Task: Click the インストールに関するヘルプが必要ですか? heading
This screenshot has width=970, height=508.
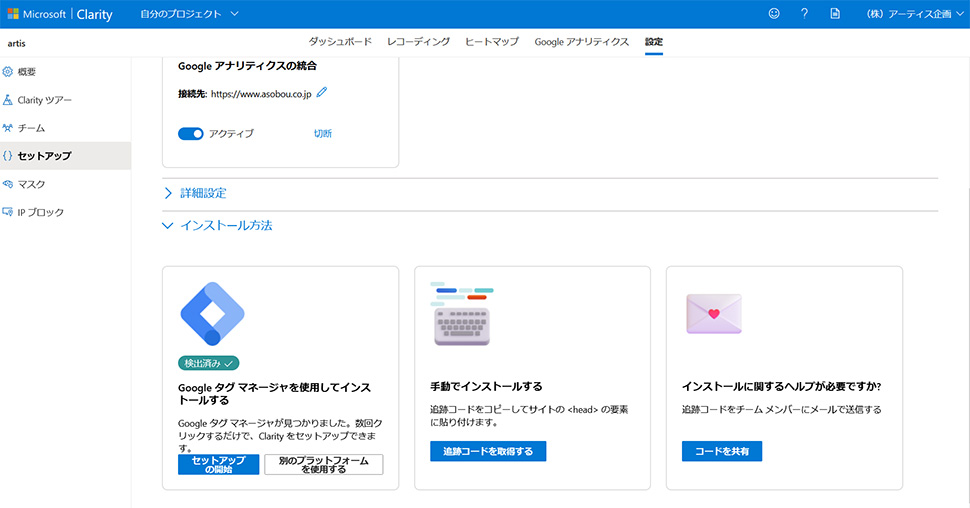Action: tap(781, 387)
